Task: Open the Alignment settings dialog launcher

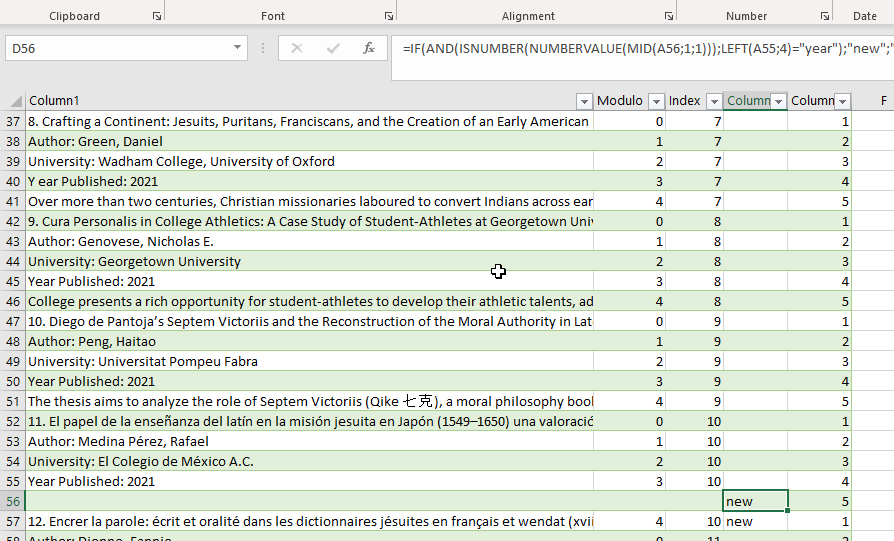Action: (x=668, y=16)
